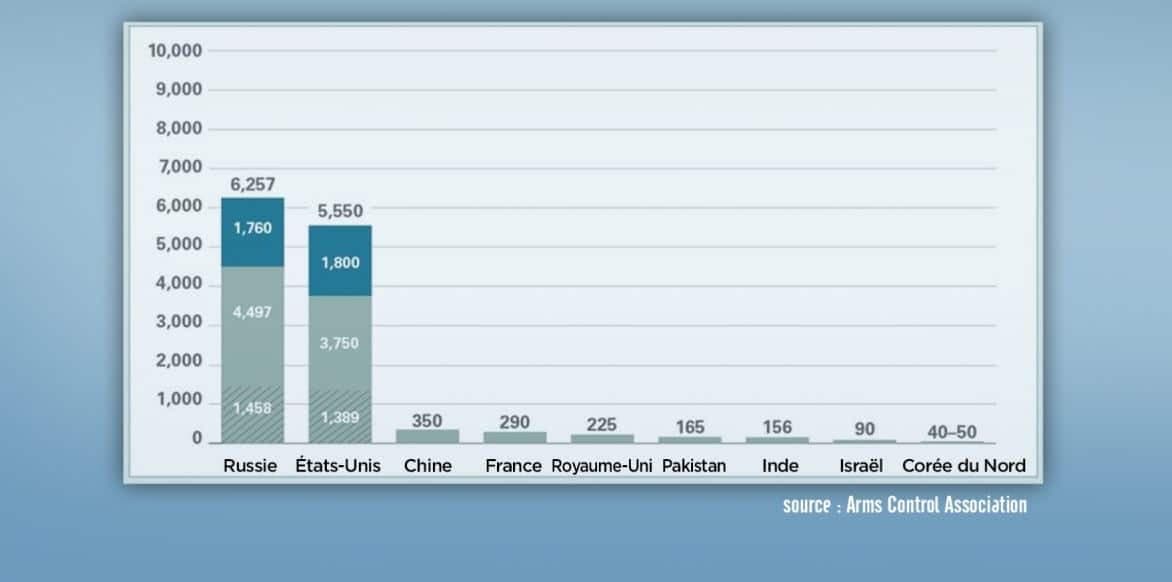This screenshot has height=582, width=1172.
Task: Click the dark blue 1,800 segment of États-Unis bar
Action: 339,262
